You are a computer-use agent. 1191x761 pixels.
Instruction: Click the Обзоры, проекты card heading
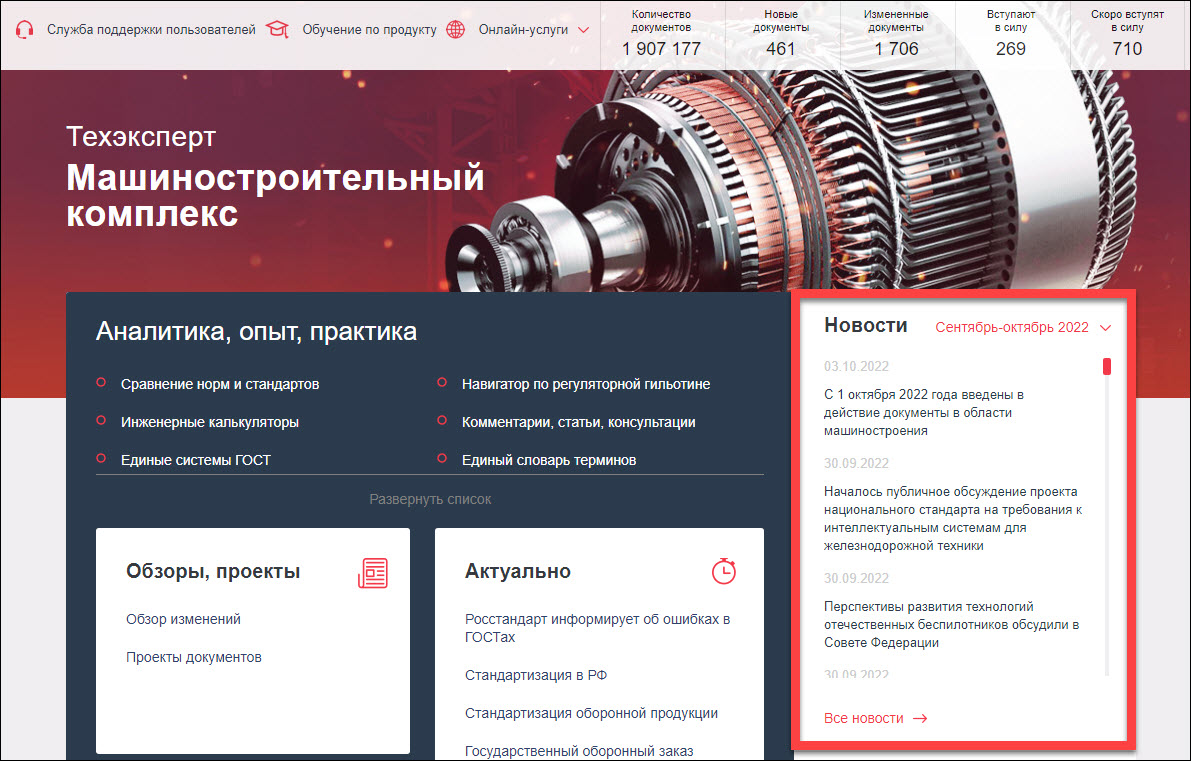click(213, 571)
